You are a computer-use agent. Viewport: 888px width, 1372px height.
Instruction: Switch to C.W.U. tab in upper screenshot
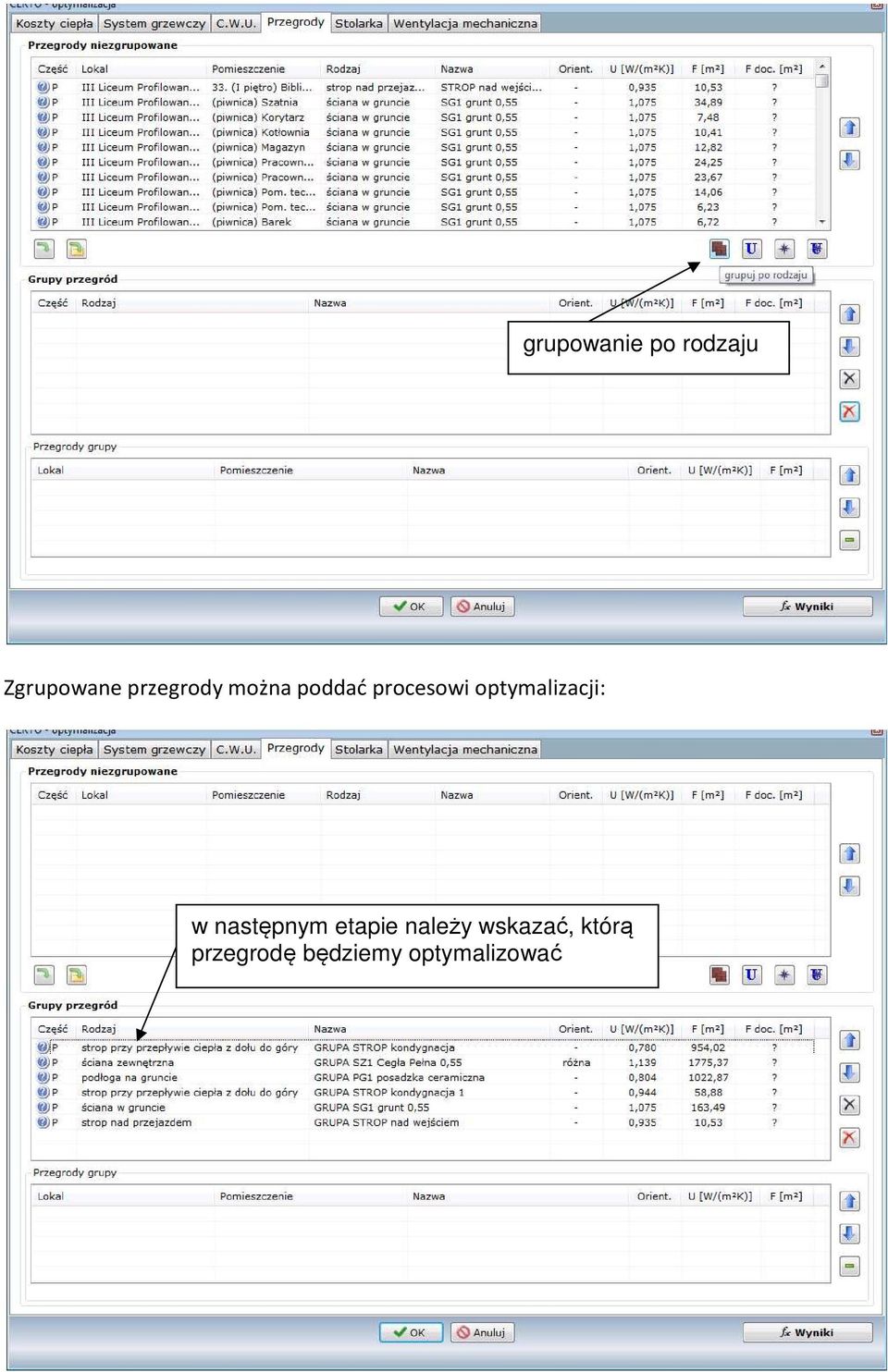(x=236, y=23)
